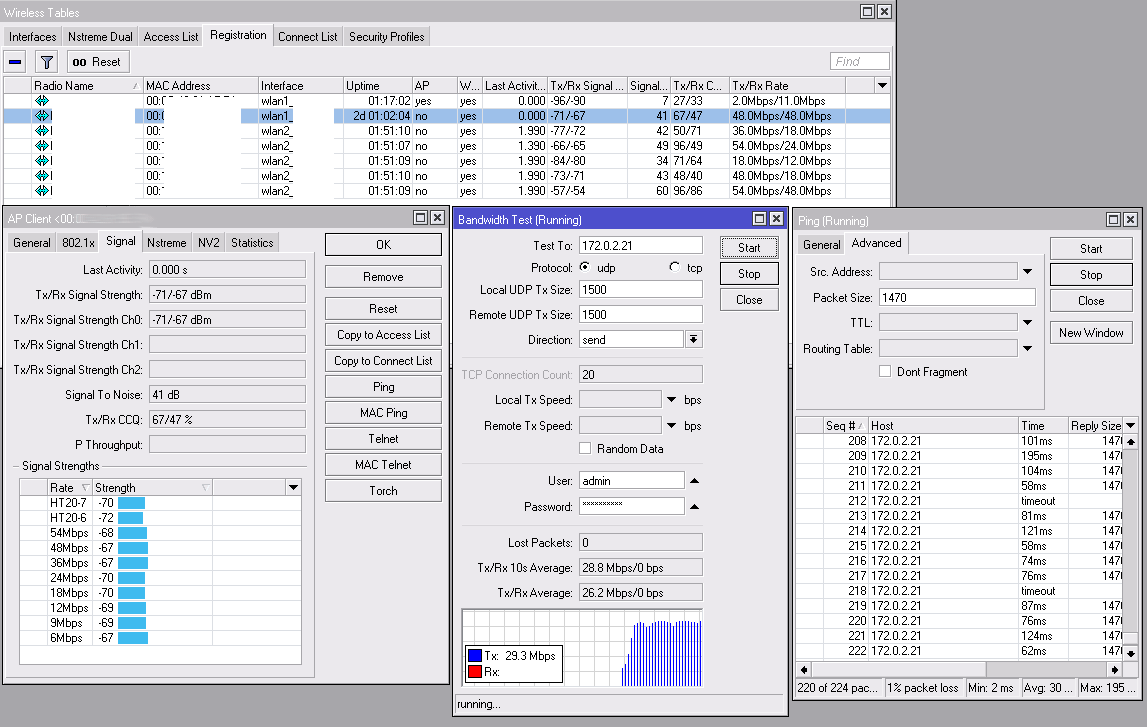Viewport: 1147px width, 727px height.
Task: Stop the running Bandwidth Test
Action: point(749,274)
